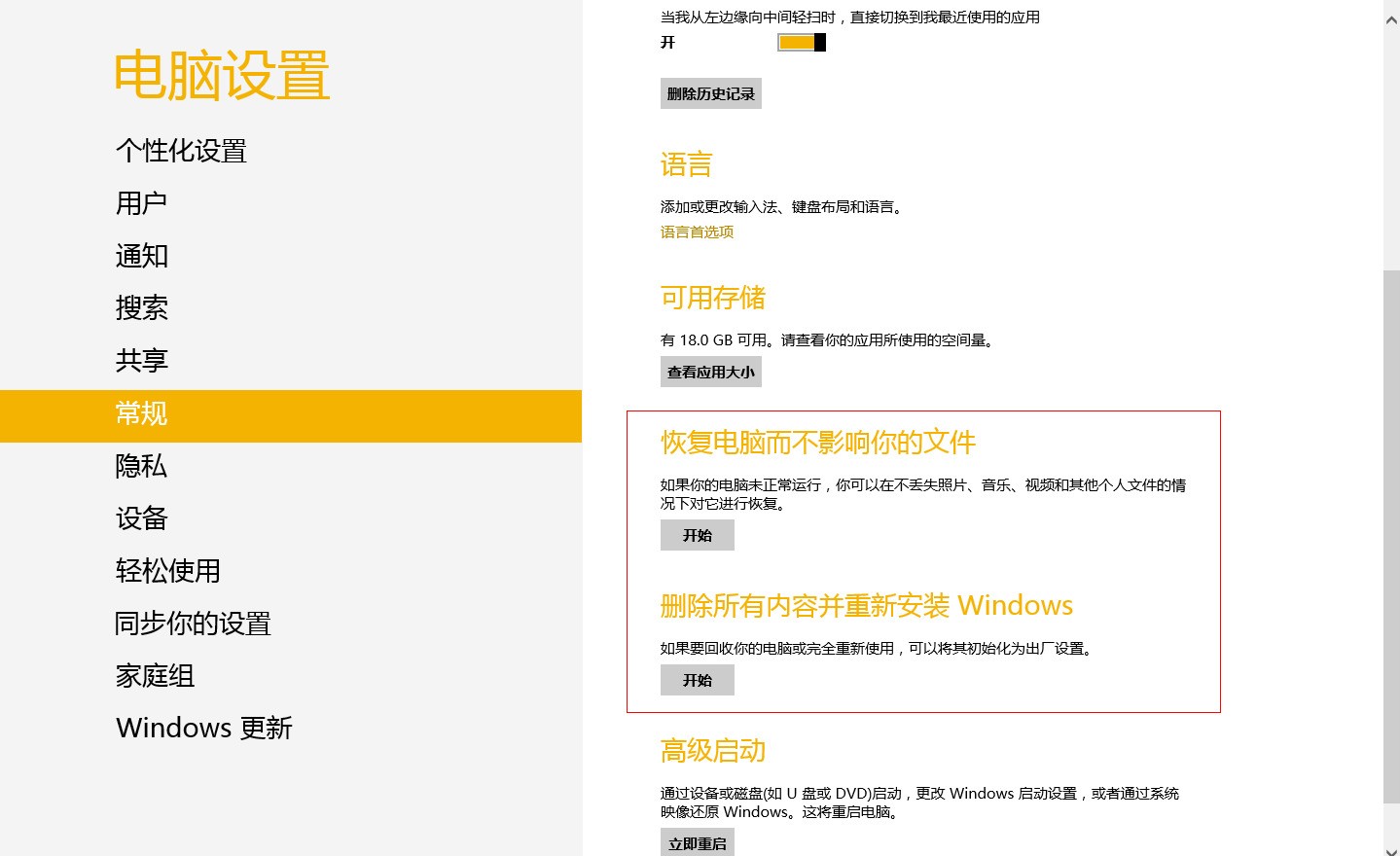Open the 家庭组 page
The image size is (1400, 856).
[x=155, y=676]
